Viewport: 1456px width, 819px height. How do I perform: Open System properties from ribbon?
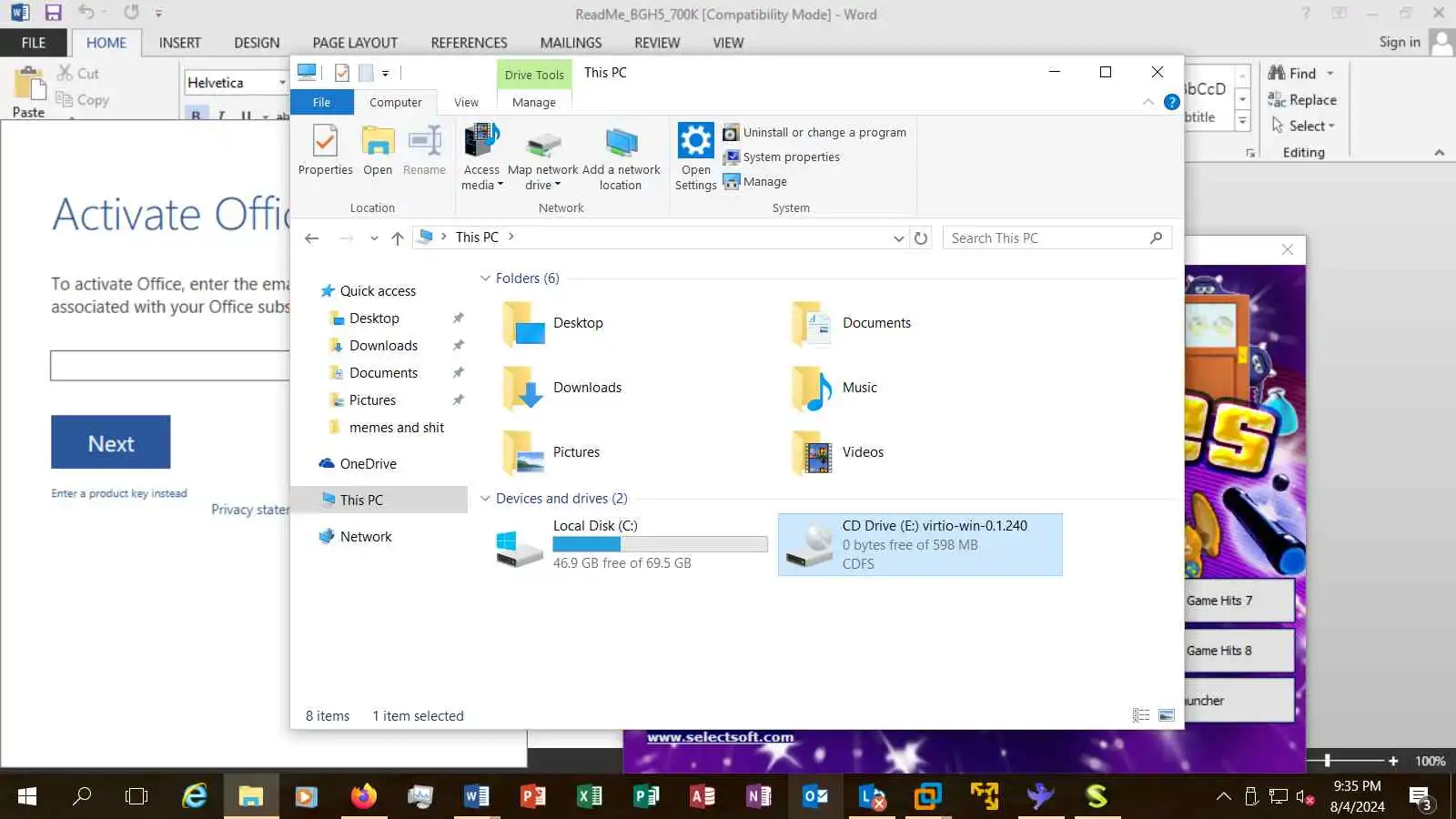(782, 157)
